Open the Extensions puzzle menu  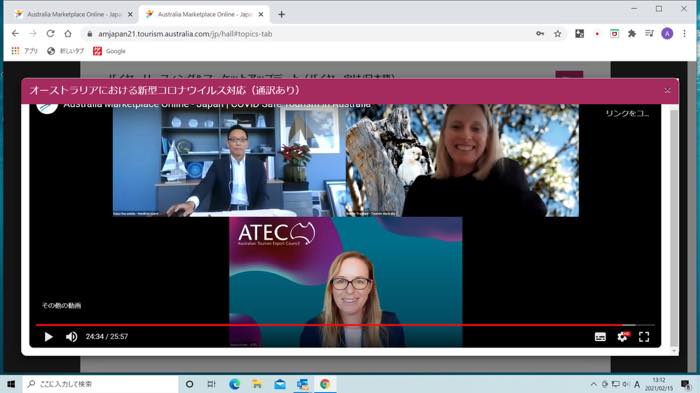(x=632, y=33)
